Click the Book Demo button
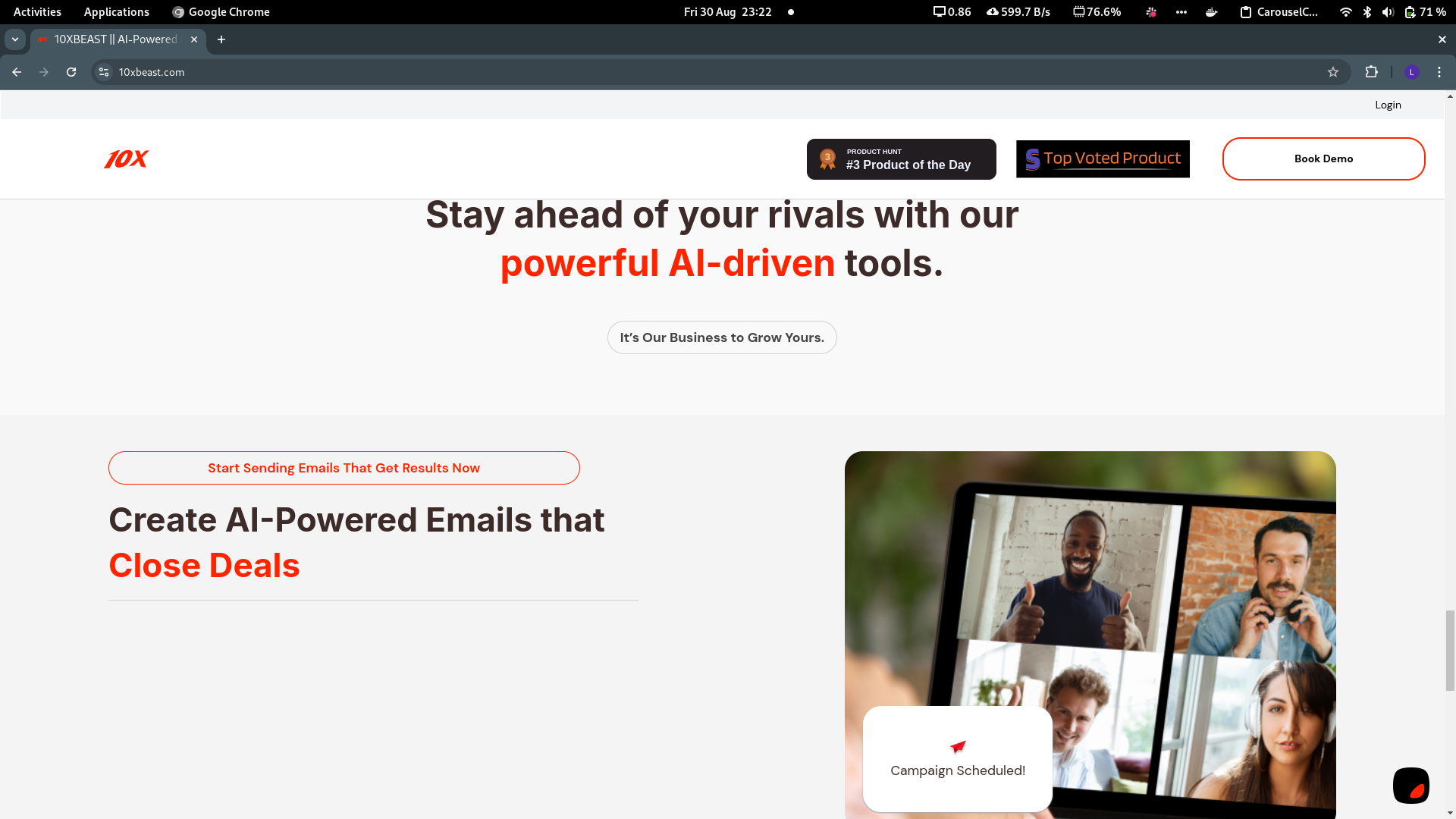The width and height of the screenshot is (1456, 819). (1323, 158)
